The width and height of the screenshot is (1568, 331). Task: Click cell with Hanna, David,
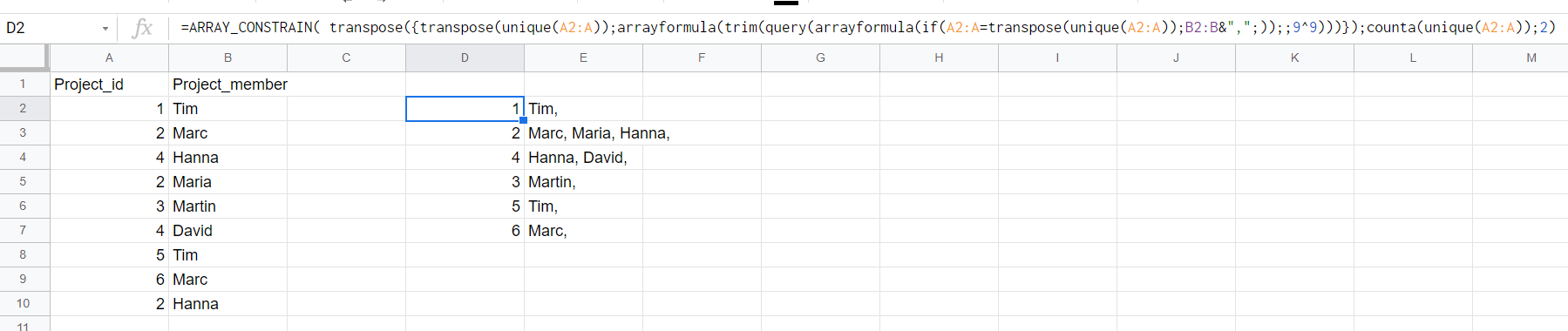583,158
